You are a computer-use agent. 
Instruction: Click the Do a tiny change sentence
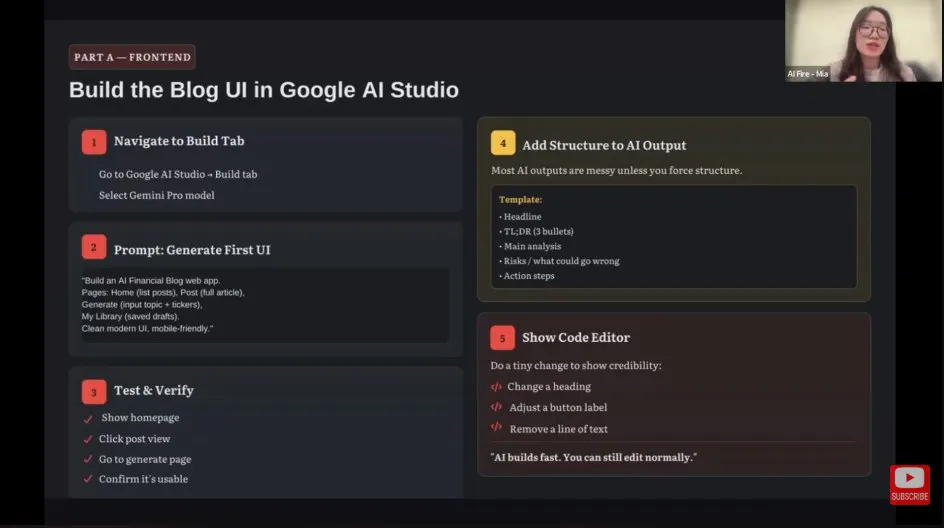(576, 365)
